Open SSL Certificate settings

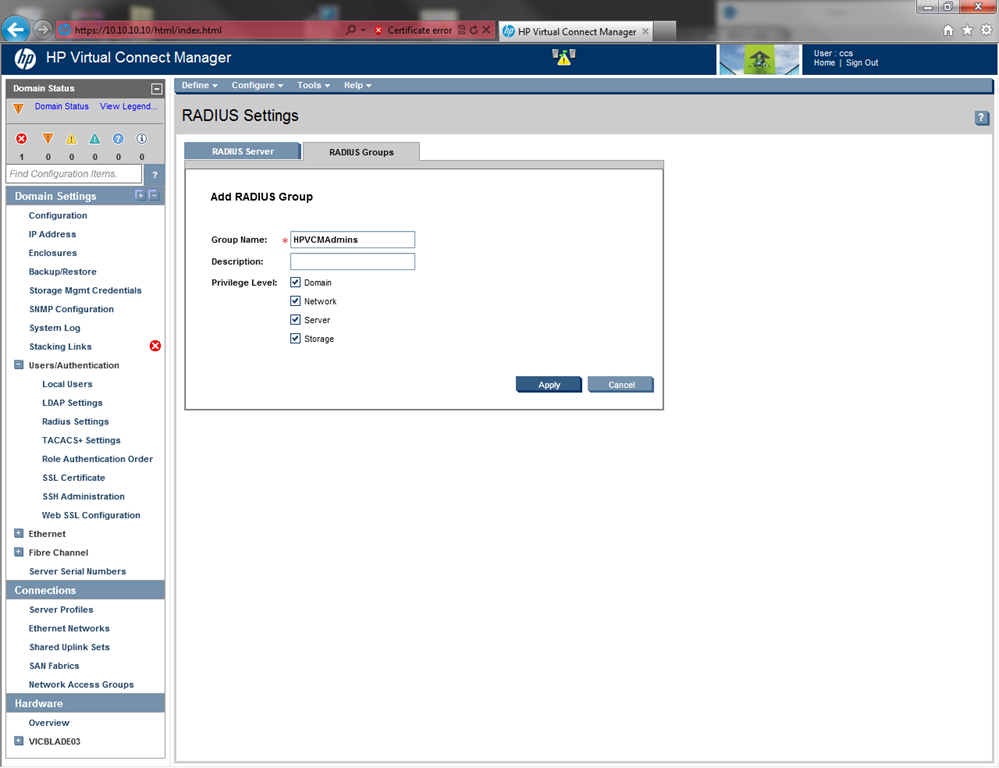click(73, 477)
